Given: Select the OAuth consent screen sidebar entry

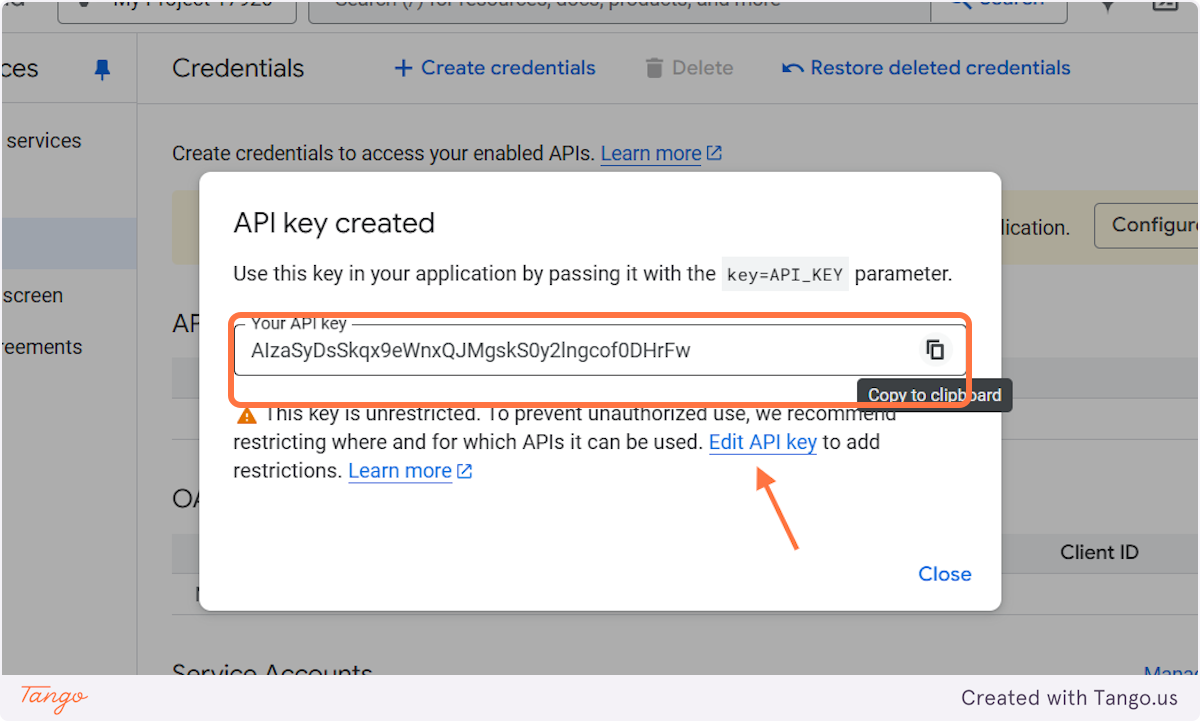Looking at the screenshot, I should (x=34, y=295).
